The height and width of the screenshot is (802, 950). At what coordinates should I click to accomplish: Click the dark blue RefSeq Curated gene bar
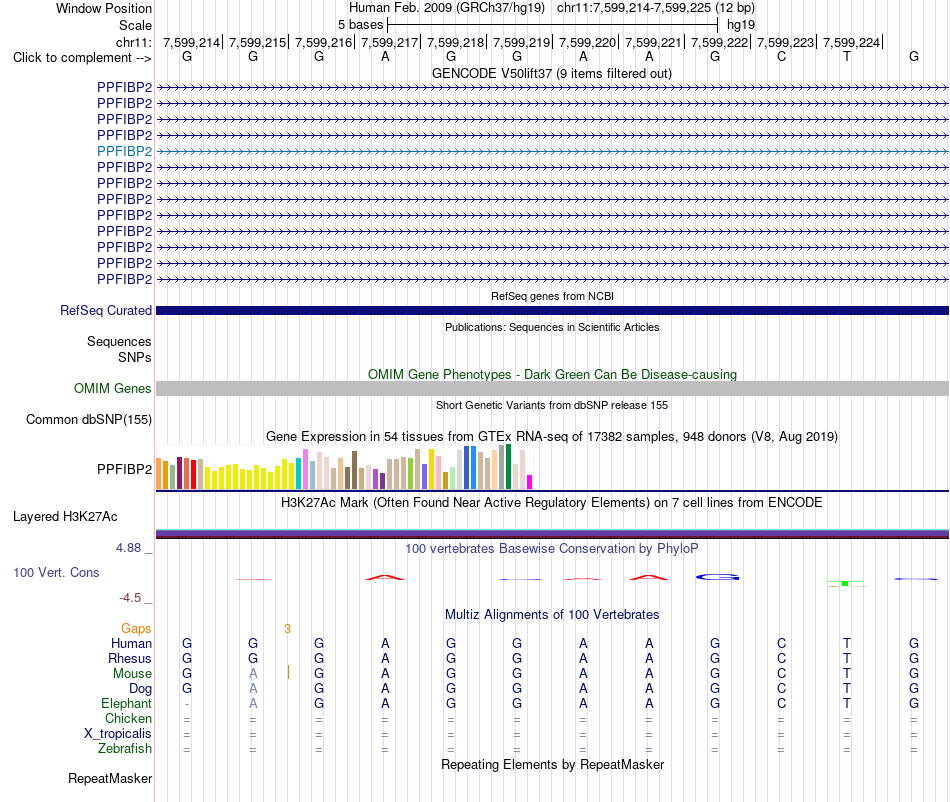[x=552, y=310]
